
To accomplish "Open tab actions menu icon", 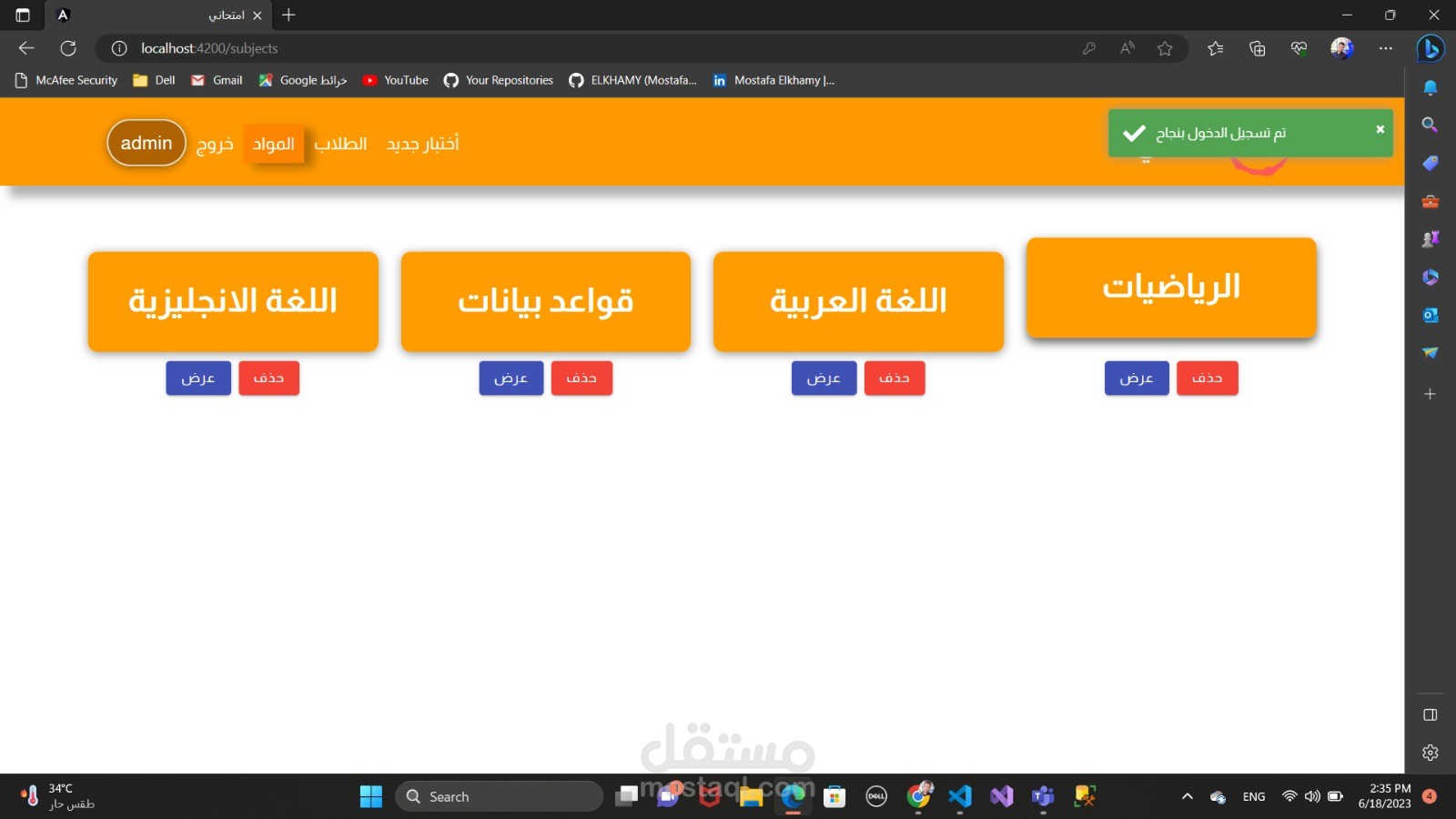I will (23, 15).
